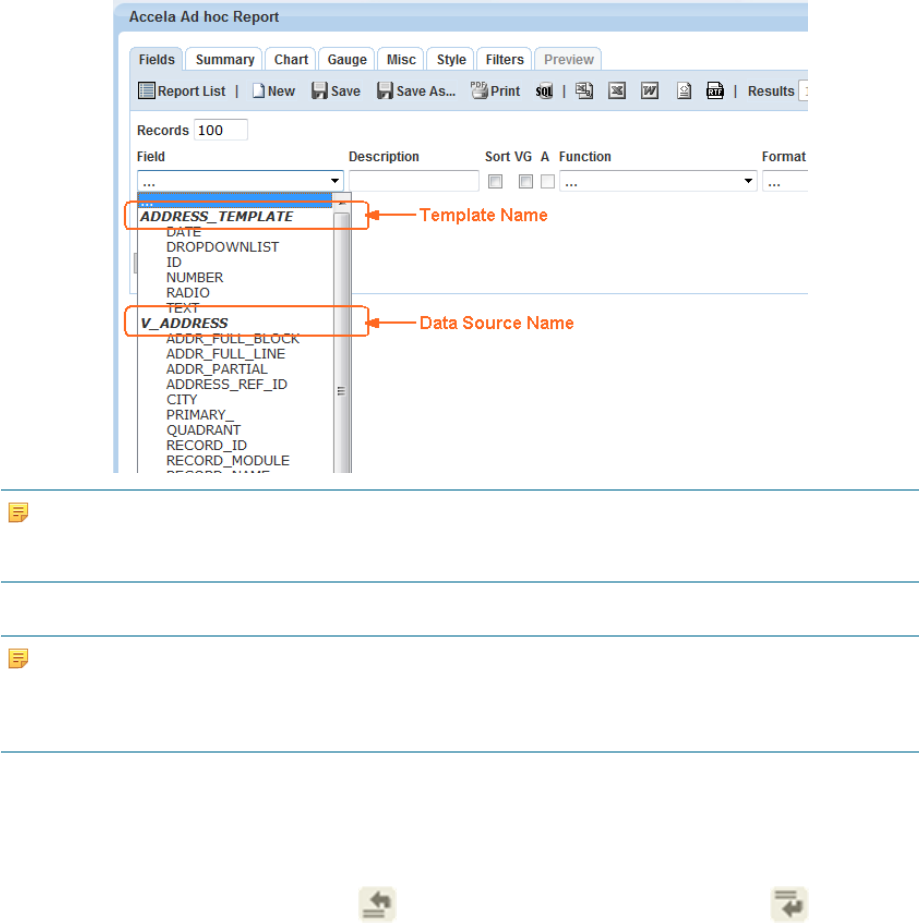Export using the CSV sheet icon
The height and width of the screenshot is (923, 919).
[584, 91]
